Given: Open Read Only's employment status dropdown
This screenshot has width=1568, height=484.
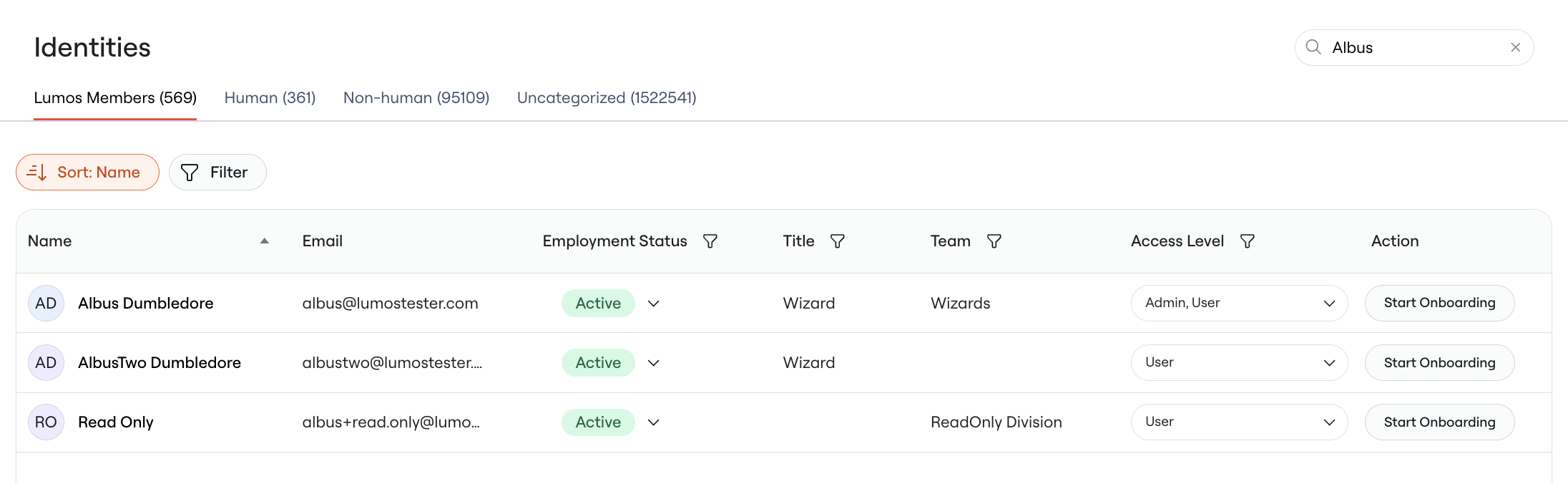Looking at the screenshot, I should click(x=653, y=422).
